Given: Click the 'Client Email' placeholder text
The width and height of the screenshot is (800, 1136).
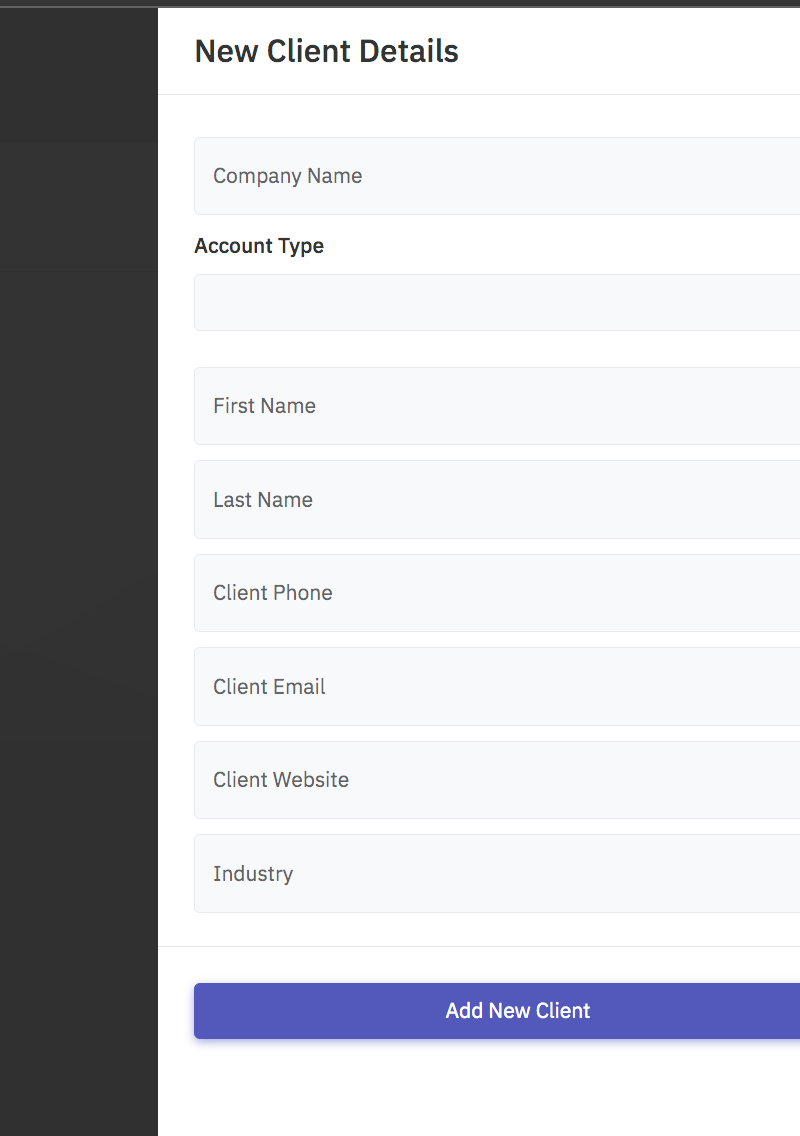Looking at the screenshot, I should (269, 686).
